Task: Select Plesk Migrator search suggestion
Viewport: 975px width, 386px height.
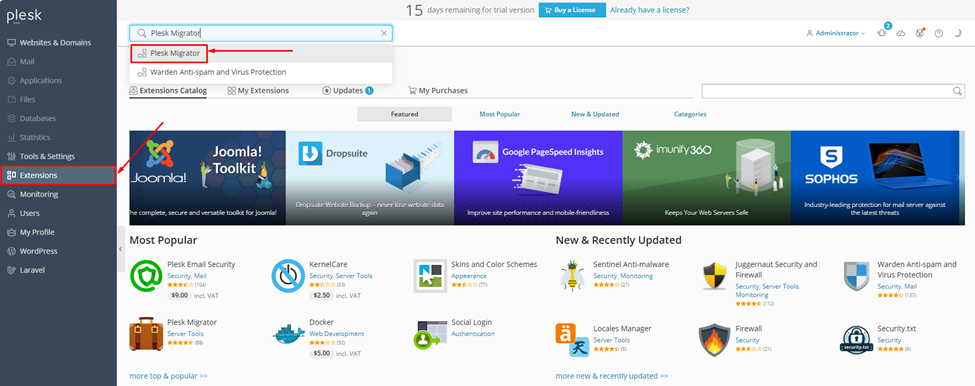Action: 261,53
